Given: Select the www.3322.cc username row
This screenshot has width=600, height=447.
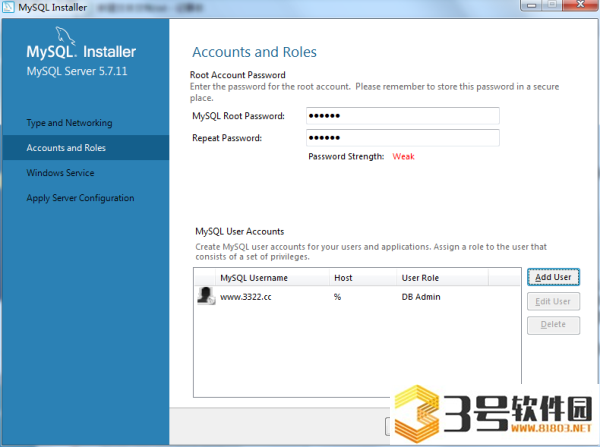Looking at the screenshot, I should click(357, 297).
